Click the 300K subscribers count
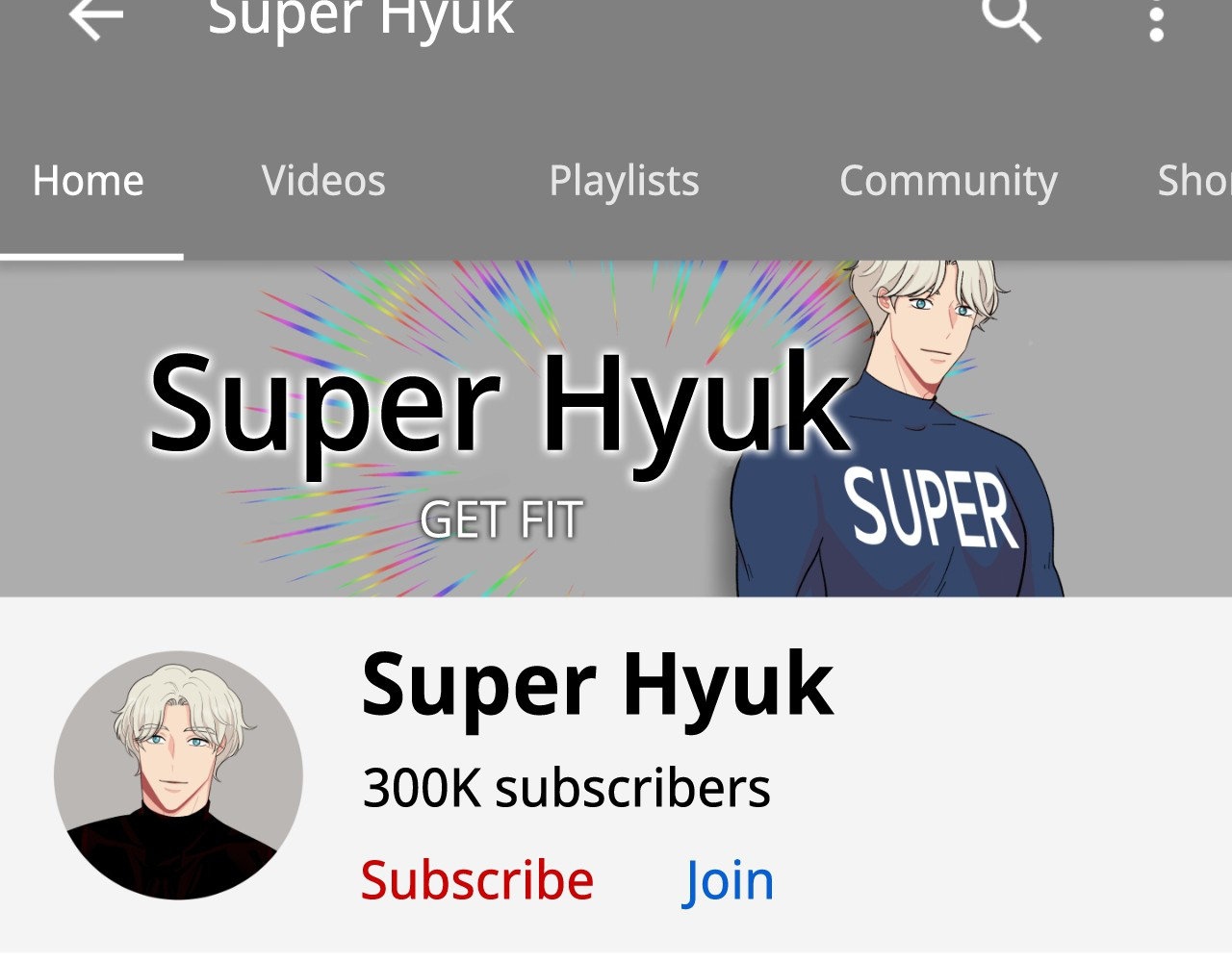The image size is (1232, 962). (566, 789)
